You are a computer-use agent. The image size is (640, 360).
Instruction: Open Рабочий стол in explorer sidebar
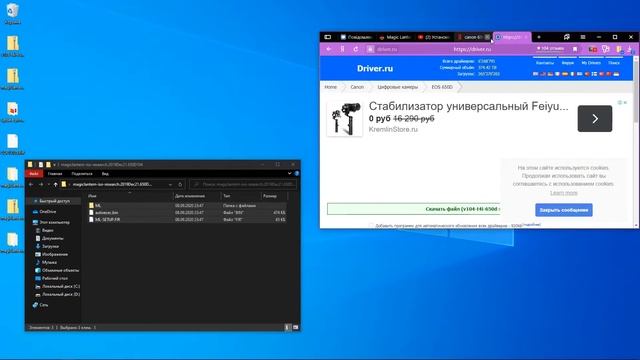(51, 278)
